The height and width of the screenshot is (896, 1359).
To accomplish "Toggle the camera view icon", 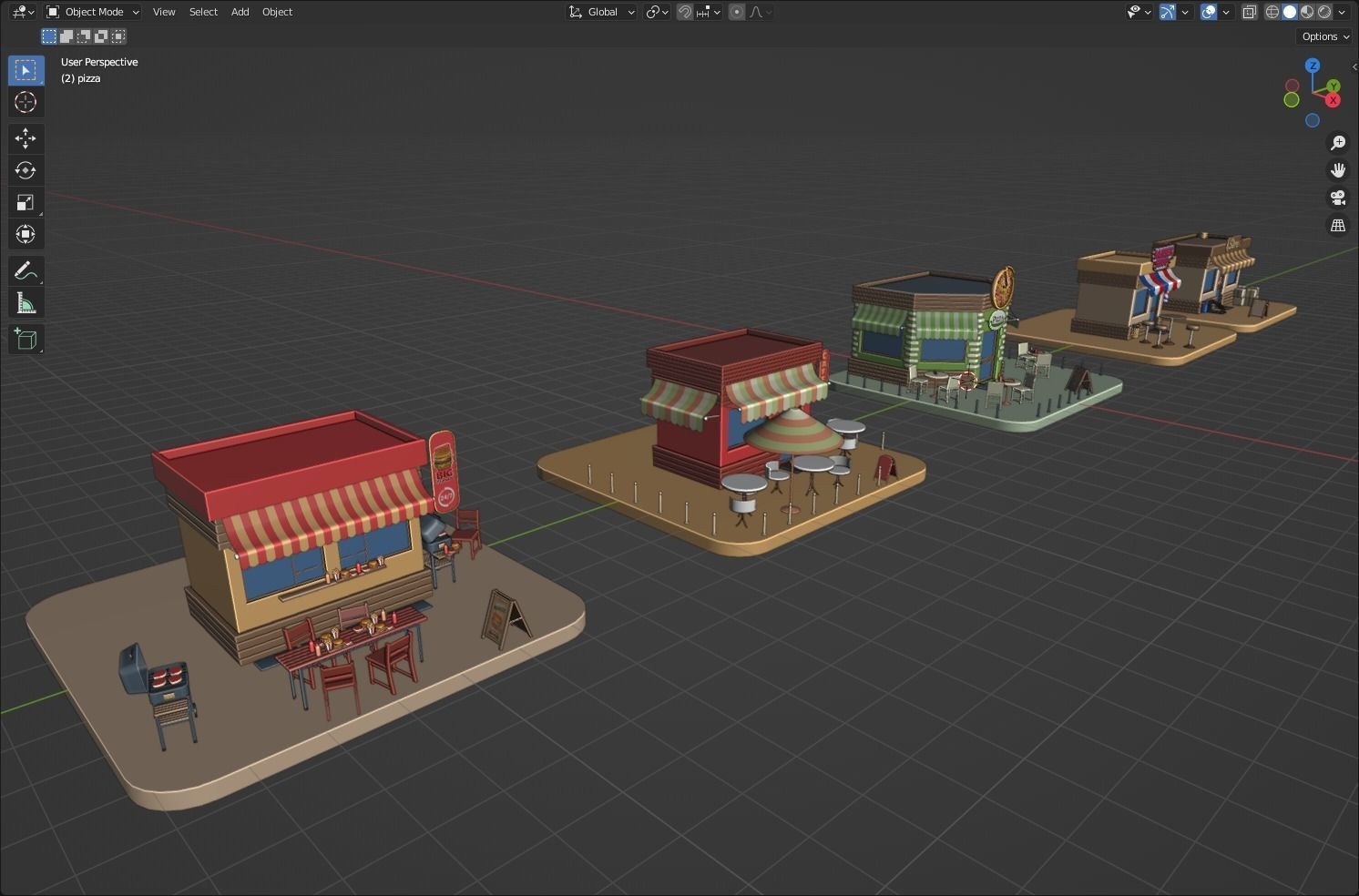I will (x=1338, y=198).
